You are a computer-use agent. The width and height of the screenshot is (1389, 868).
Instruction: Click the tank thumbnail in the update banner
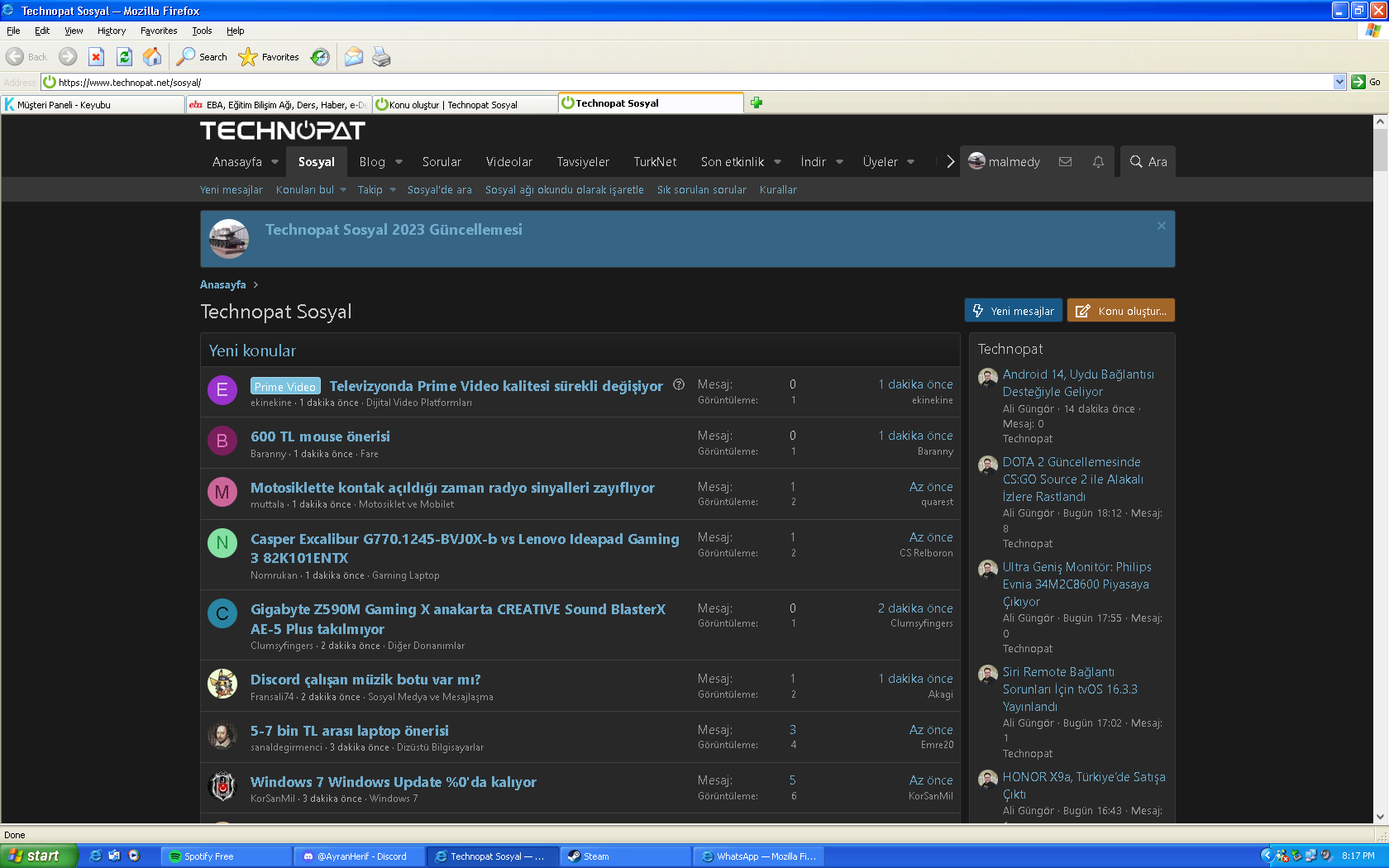tap(229, 239)
